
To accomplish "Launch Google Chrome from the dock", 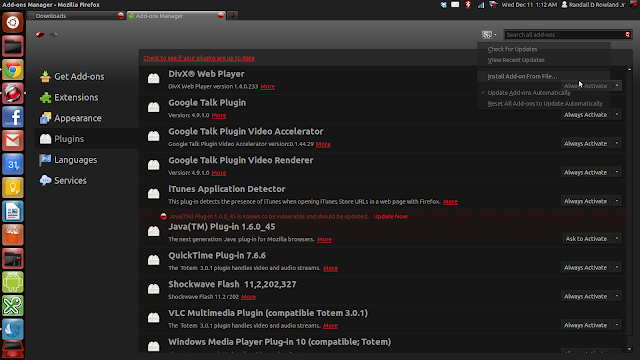I will click(x=13, y=70).
